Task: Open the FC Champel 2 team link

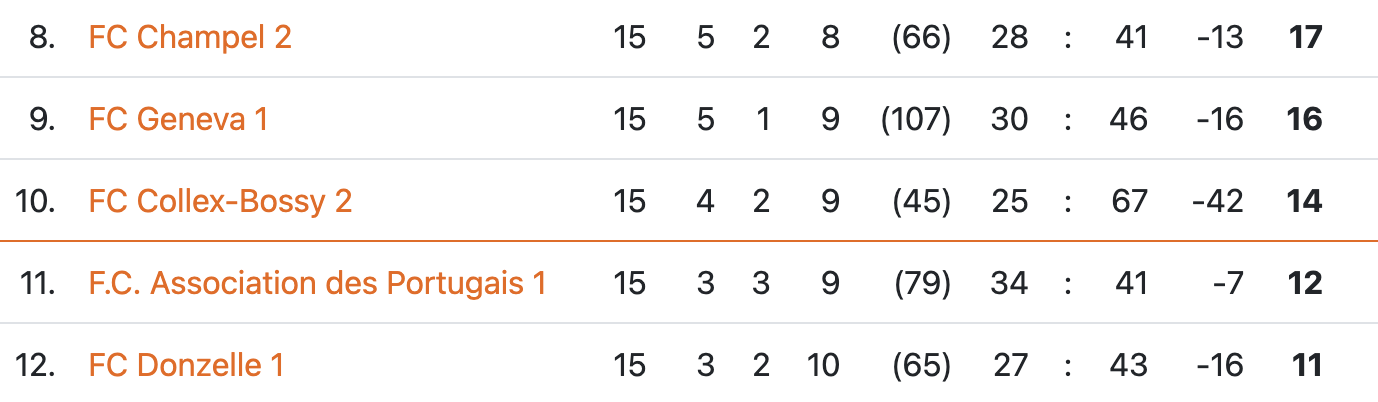Action: coord(190,38)
